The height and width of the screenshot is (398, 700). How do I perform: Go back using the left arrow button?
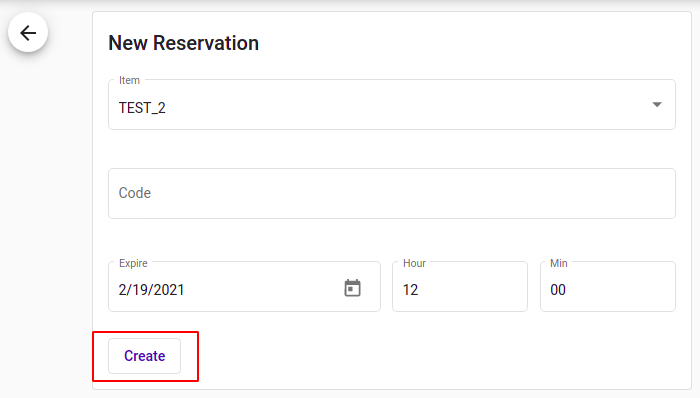click(28, 33)
